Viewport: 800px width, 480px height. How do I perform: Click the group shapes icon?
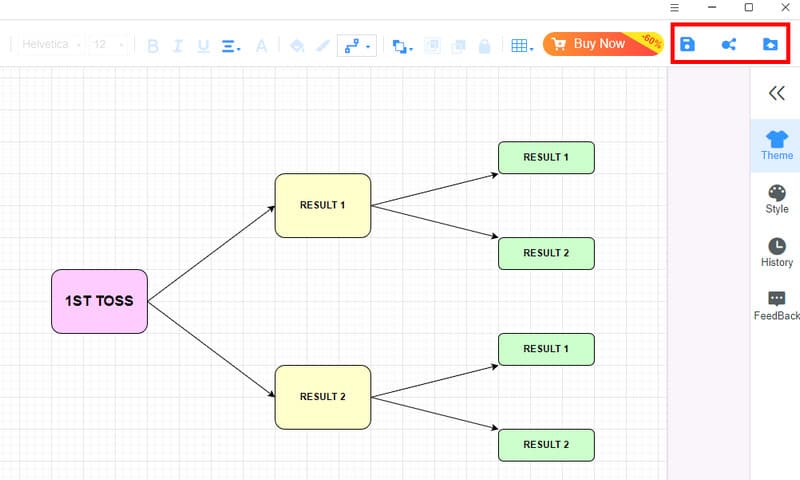pyautogui.click(x=432, y=46)
